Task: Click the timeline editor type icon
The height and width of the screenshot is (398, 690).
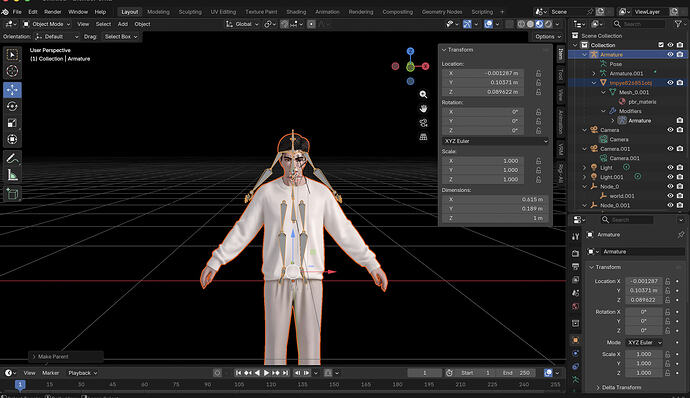Action: [x=11, y=373]
